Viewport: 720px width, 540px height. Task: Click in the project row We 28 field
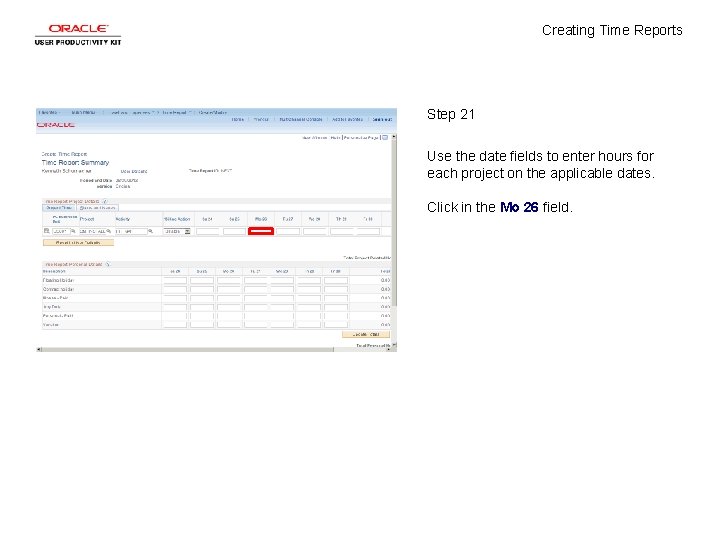click(x=315, y=231)
